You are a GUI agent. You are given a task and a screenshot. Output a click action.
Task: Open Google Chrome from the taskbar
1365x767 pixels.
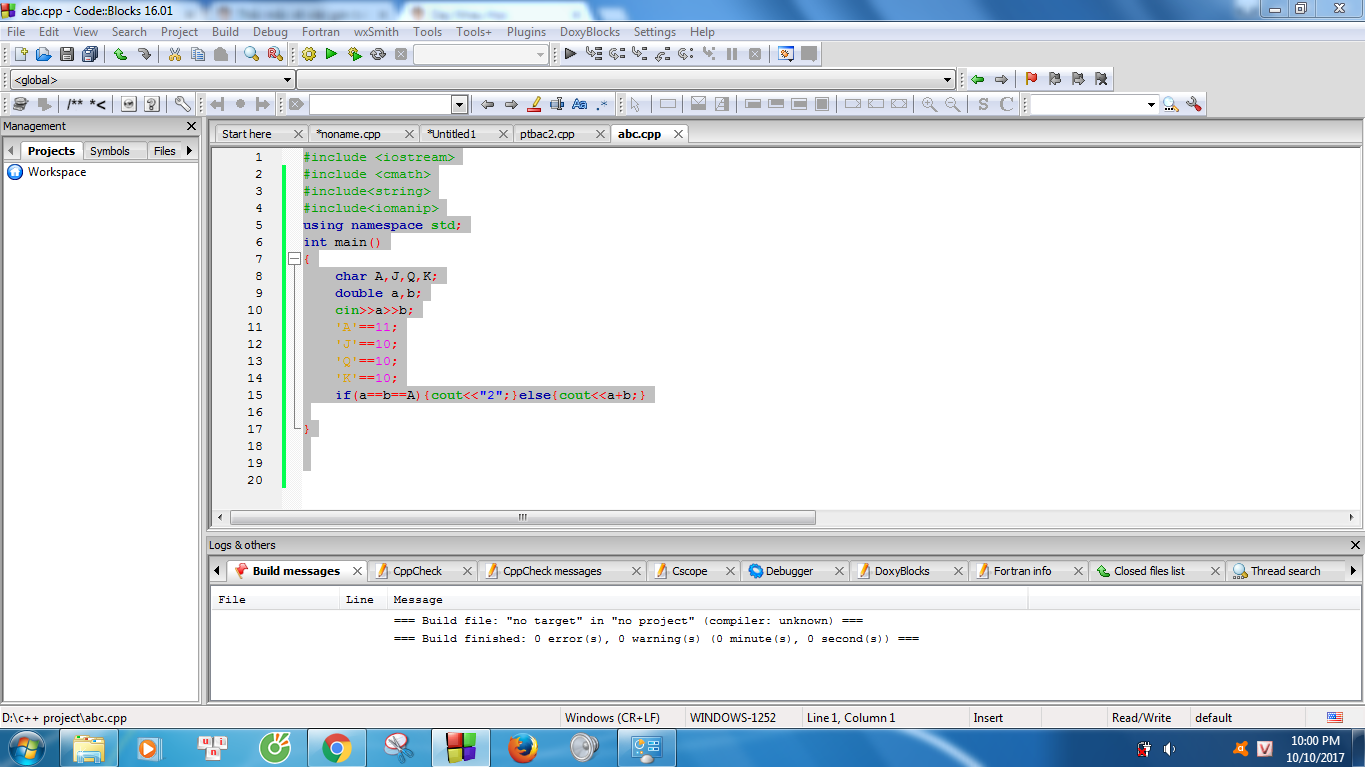[x=336, y=748]
